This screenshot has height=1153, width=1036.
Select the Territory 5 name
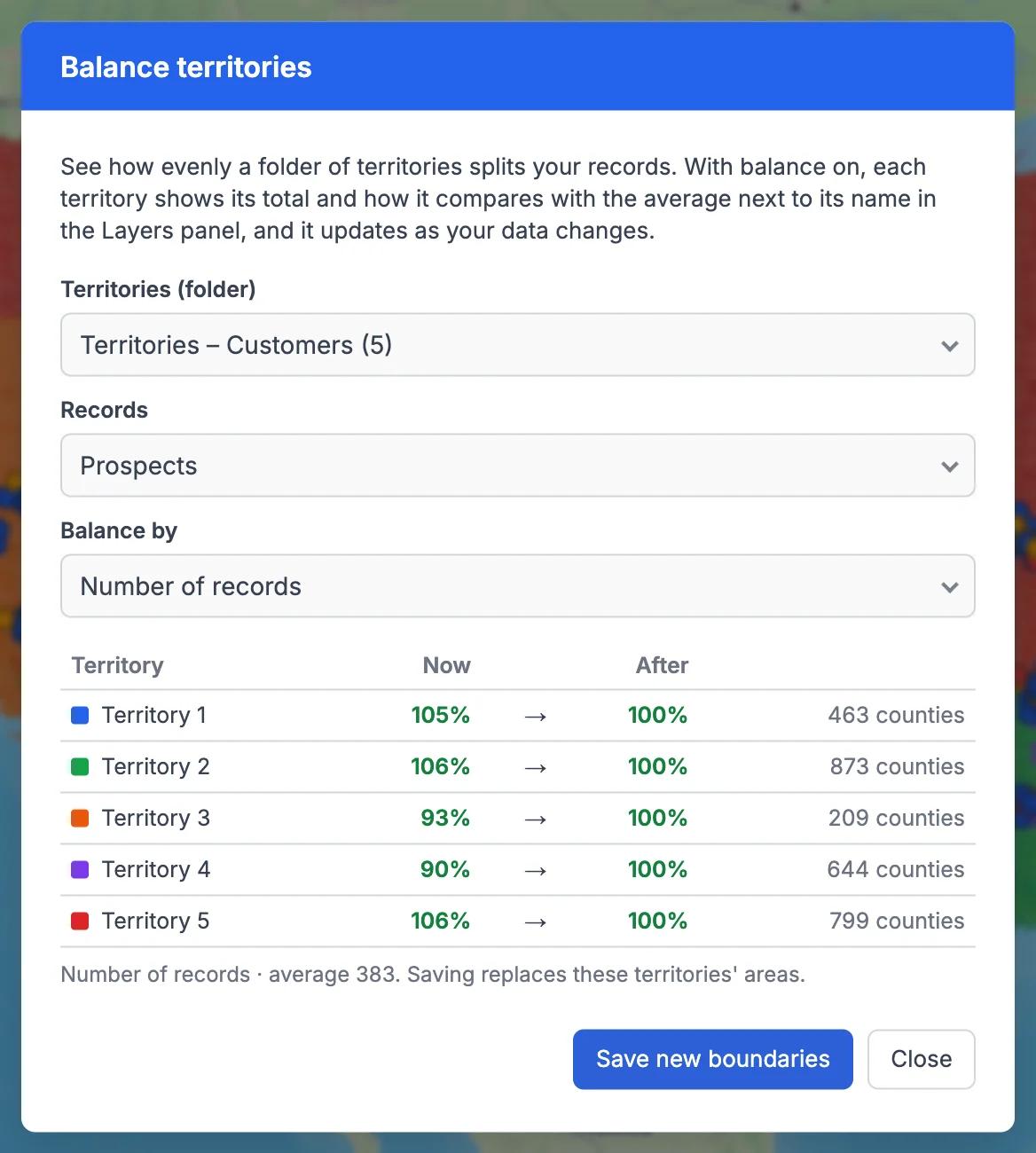[156, 921]
